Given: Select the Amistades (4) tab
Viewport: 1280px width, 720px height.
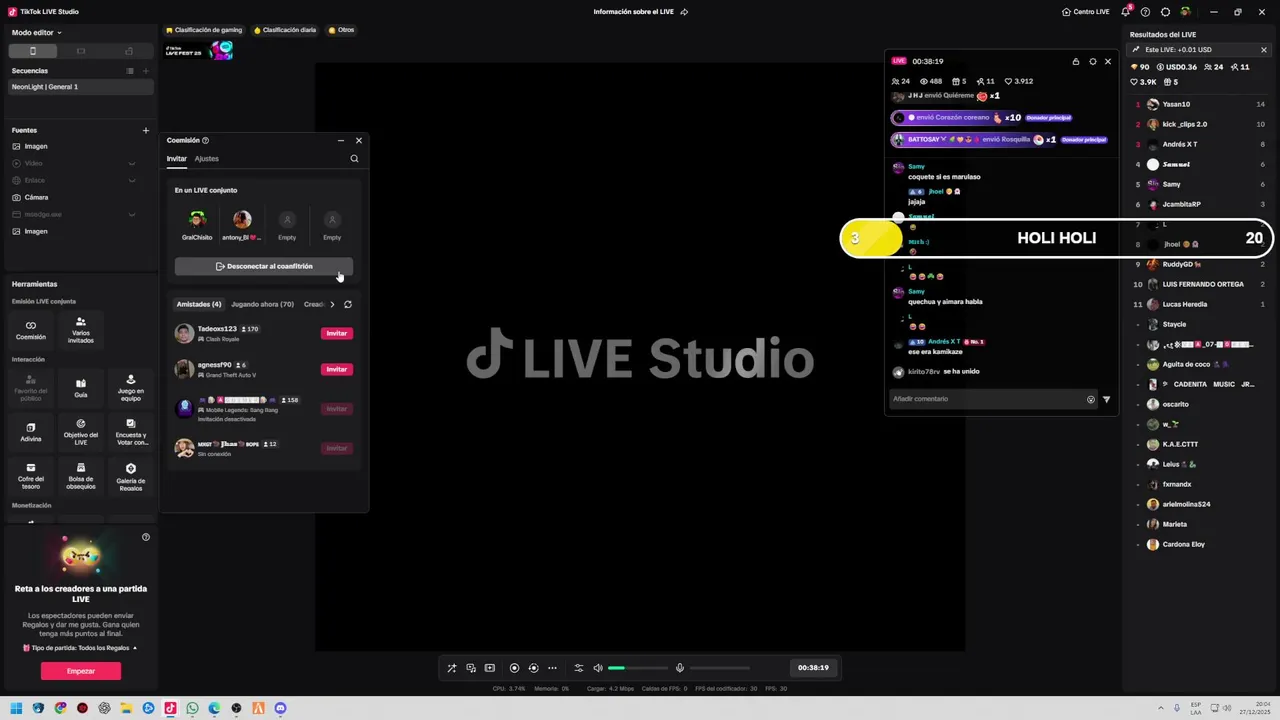Looking at the screenshot, I should coord(199,304).
